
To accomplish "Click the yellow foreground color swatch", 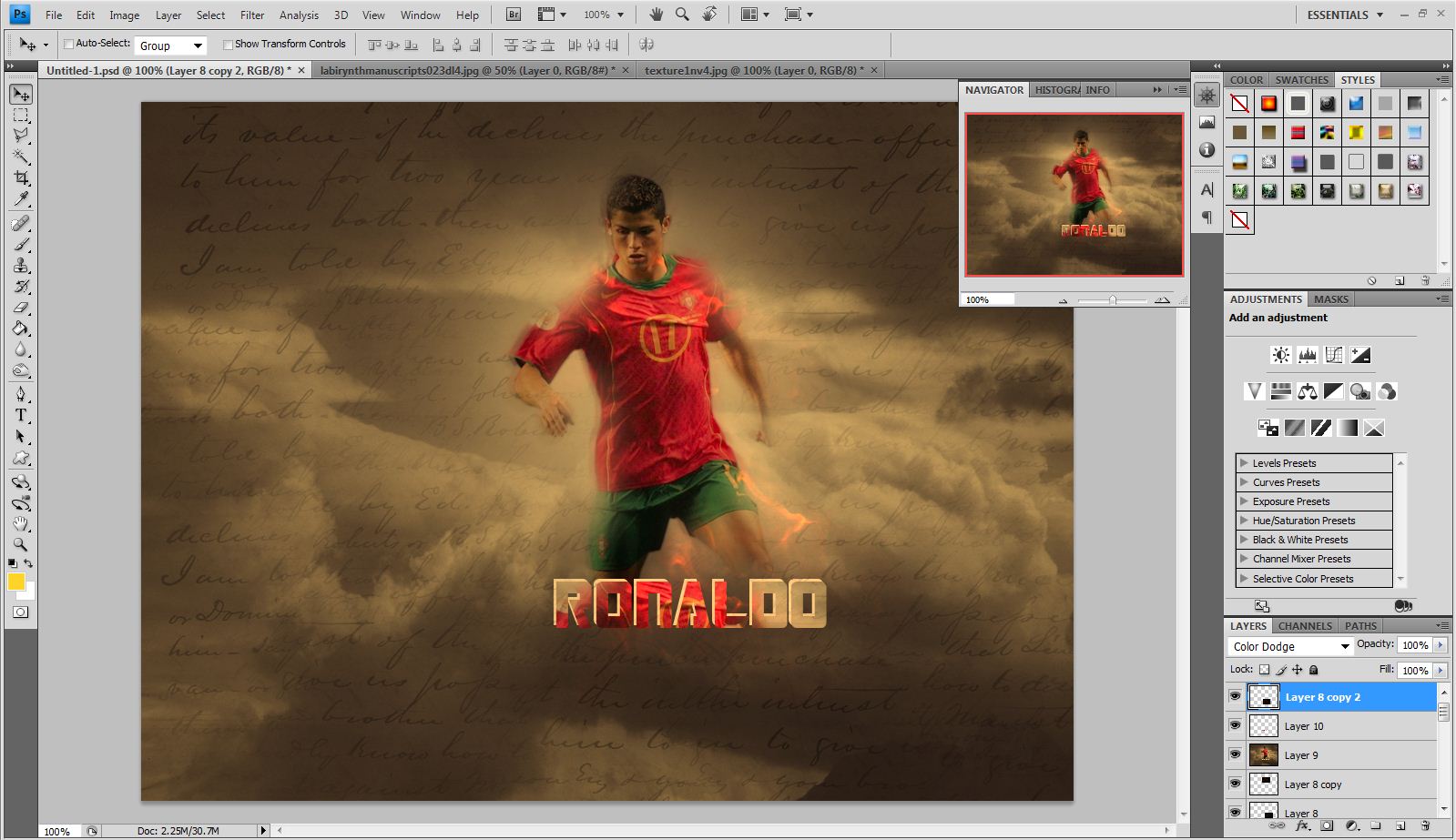I will pos(16,582).
